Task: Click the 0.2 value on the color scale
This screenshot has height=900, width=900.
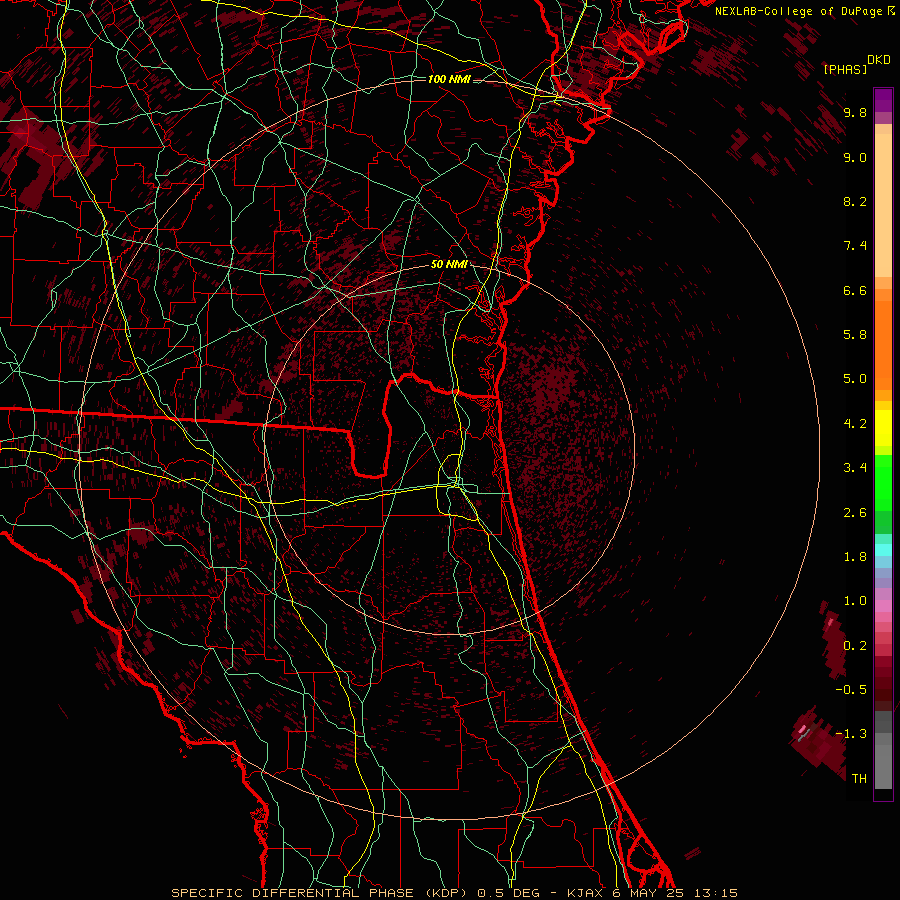Action: (x=855, y=645)
